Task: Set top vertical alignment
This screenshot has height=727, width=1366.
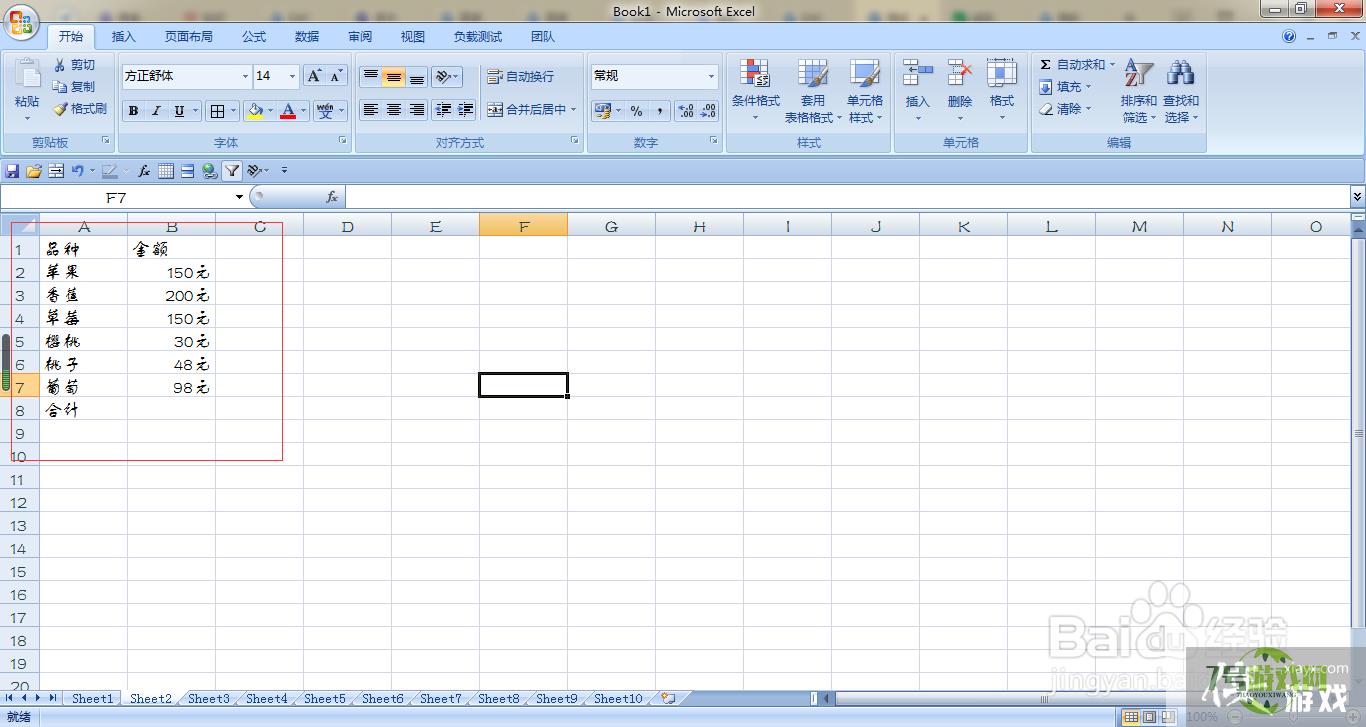Action: pos(370,76)
